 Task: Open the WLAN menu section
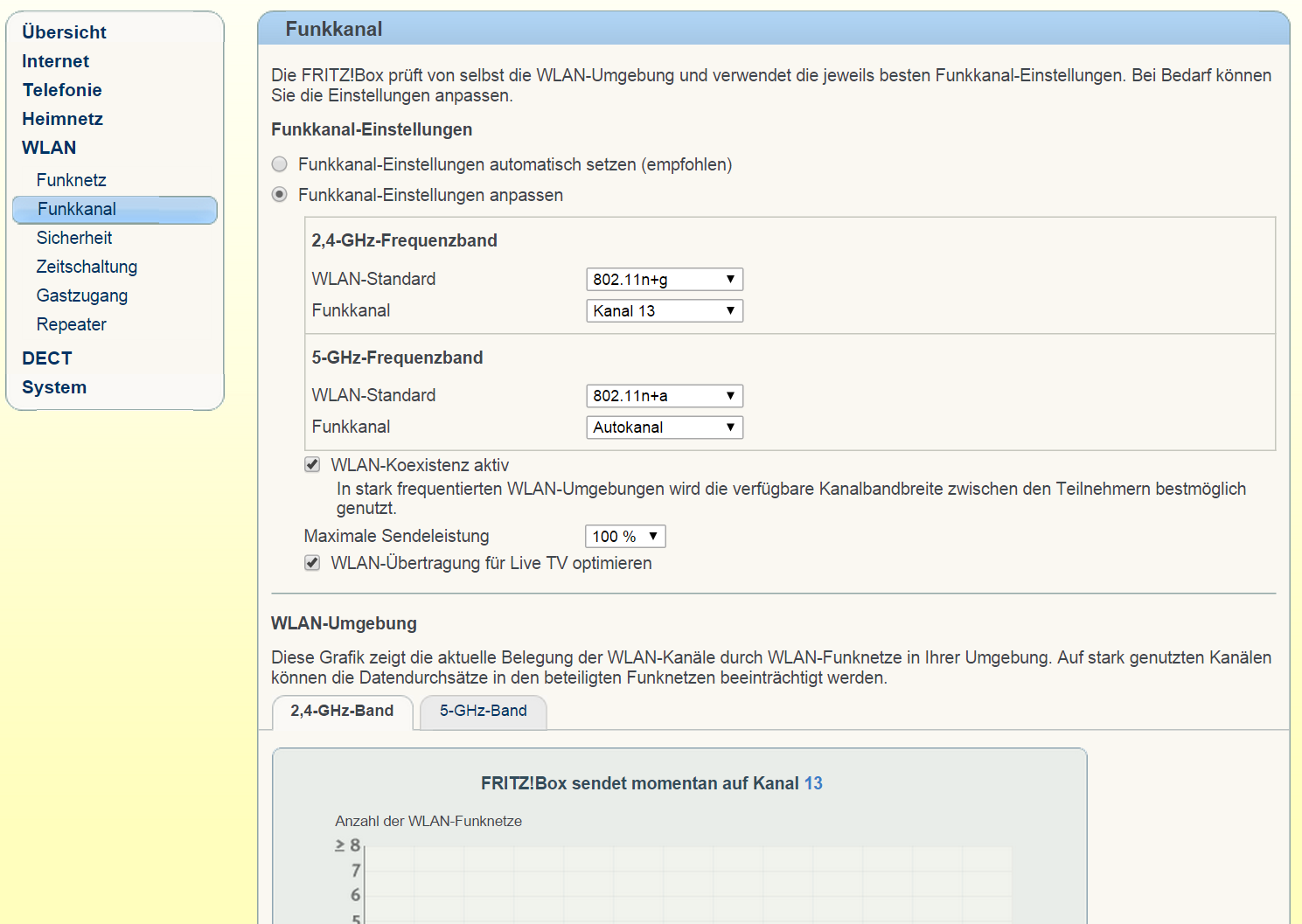click(x=49, y=148)
